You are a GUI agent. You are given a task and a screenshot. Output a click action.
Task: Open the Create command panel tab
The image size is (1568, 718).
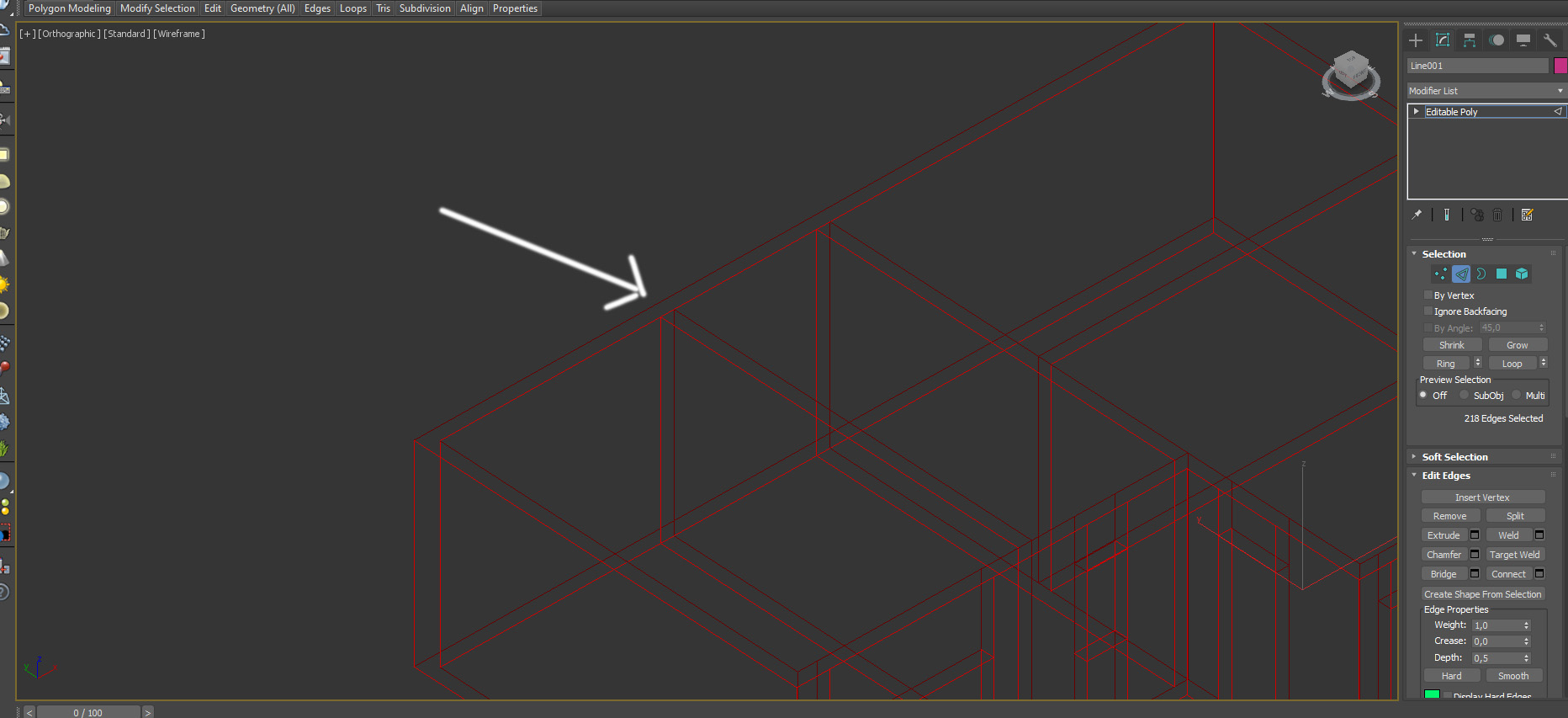[1416, 40]
